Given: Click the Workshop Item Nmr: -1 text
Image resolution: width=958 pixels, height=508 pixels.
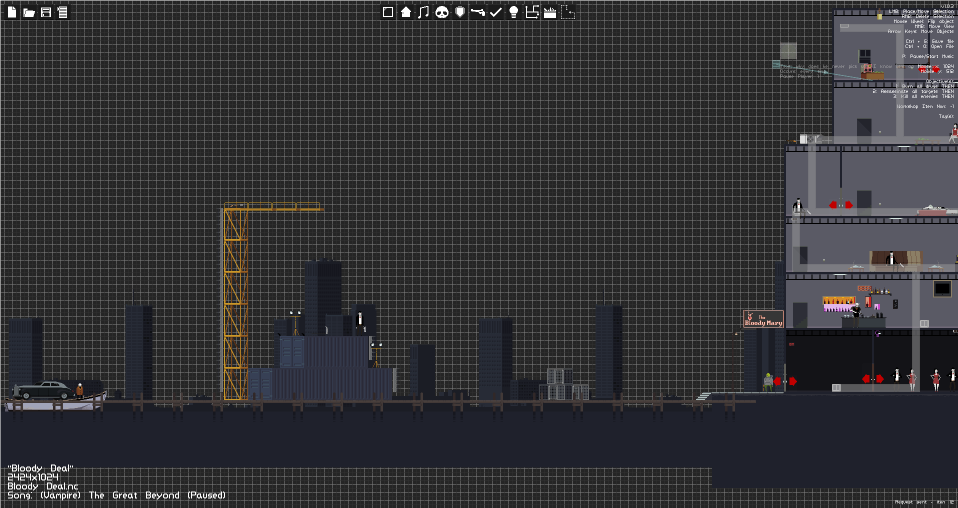Looking at the screenshot, I should pyautogui.click(x=925, y=106).
